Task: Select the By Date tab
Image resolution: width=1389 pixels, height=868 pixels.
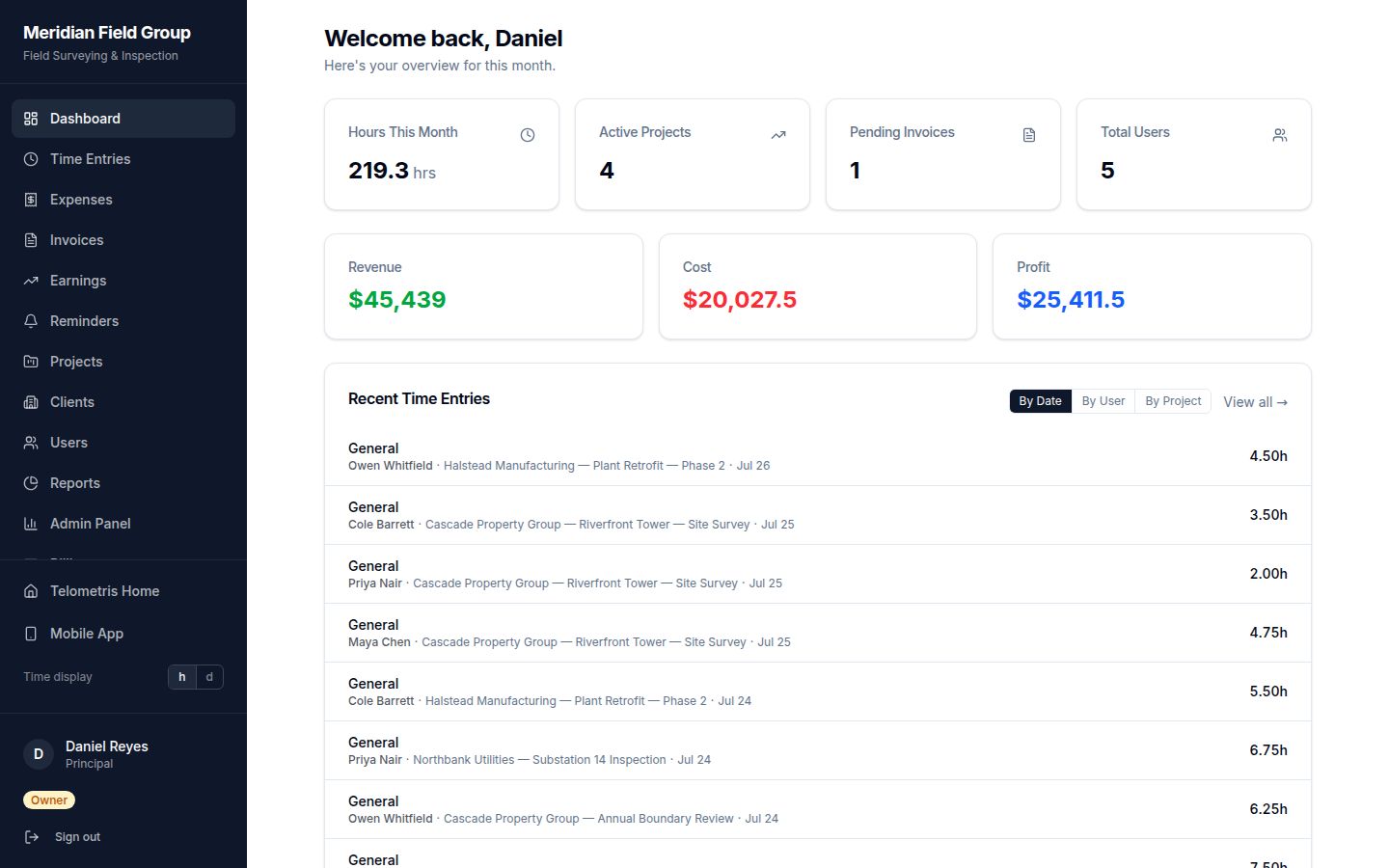Action: (x=1040, y=401)
